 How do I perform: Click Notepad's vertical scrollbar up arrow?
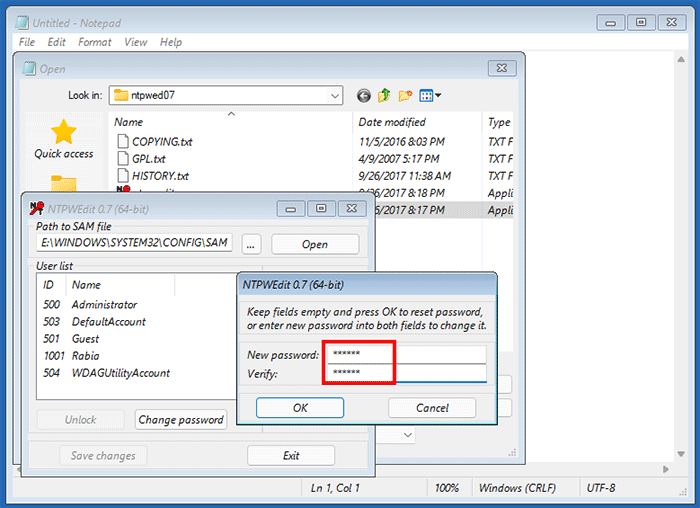pos(681,59)
